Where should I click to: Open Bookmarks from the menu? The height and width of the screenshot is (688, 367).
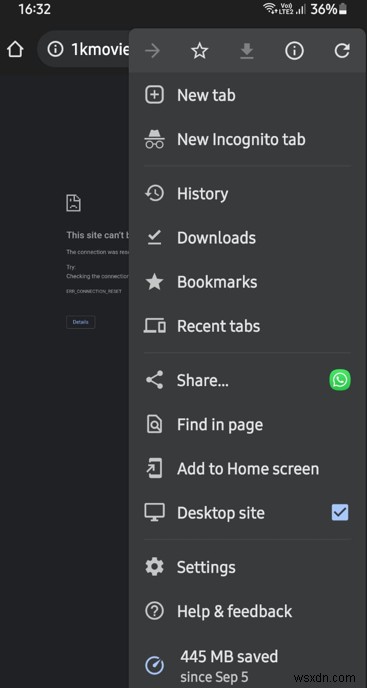tap(247, 282)
